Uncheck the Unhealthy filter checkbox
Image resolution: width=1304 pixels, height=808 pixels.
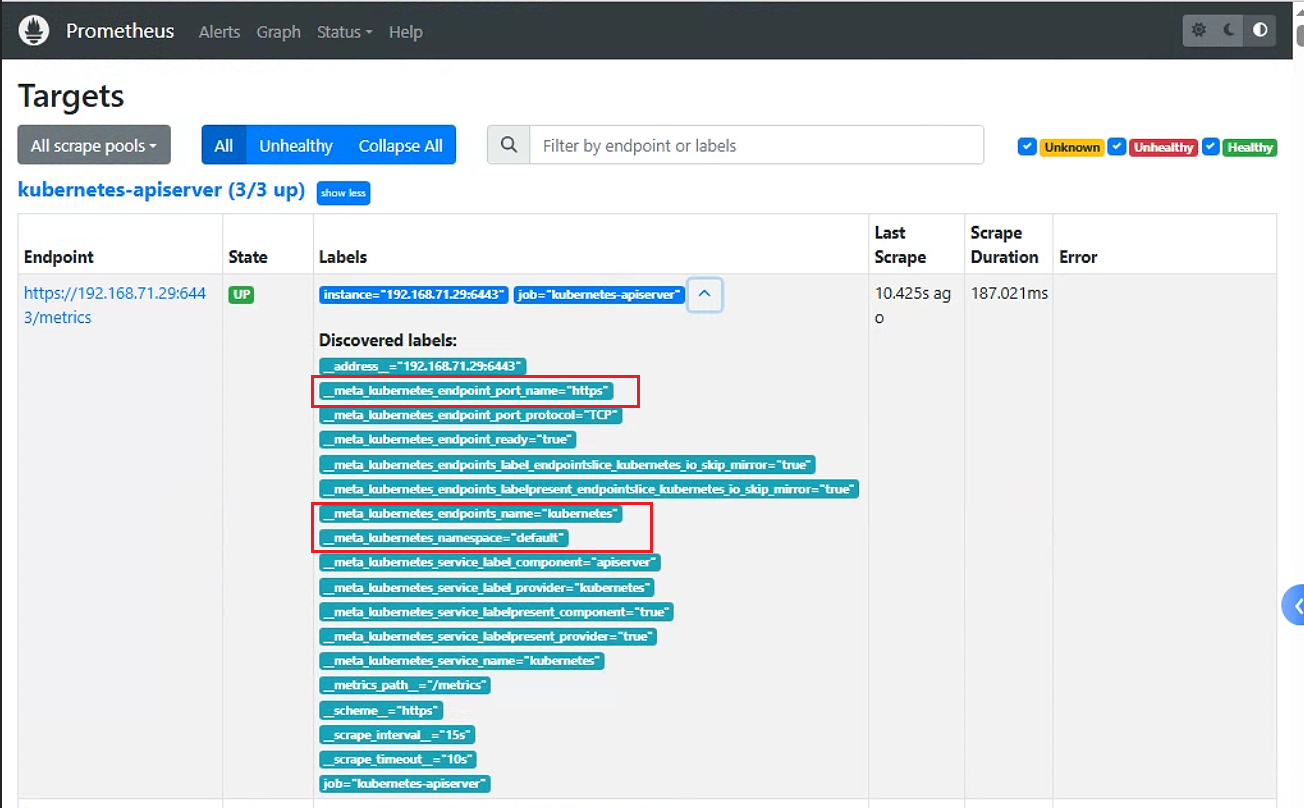(1117, 146)
